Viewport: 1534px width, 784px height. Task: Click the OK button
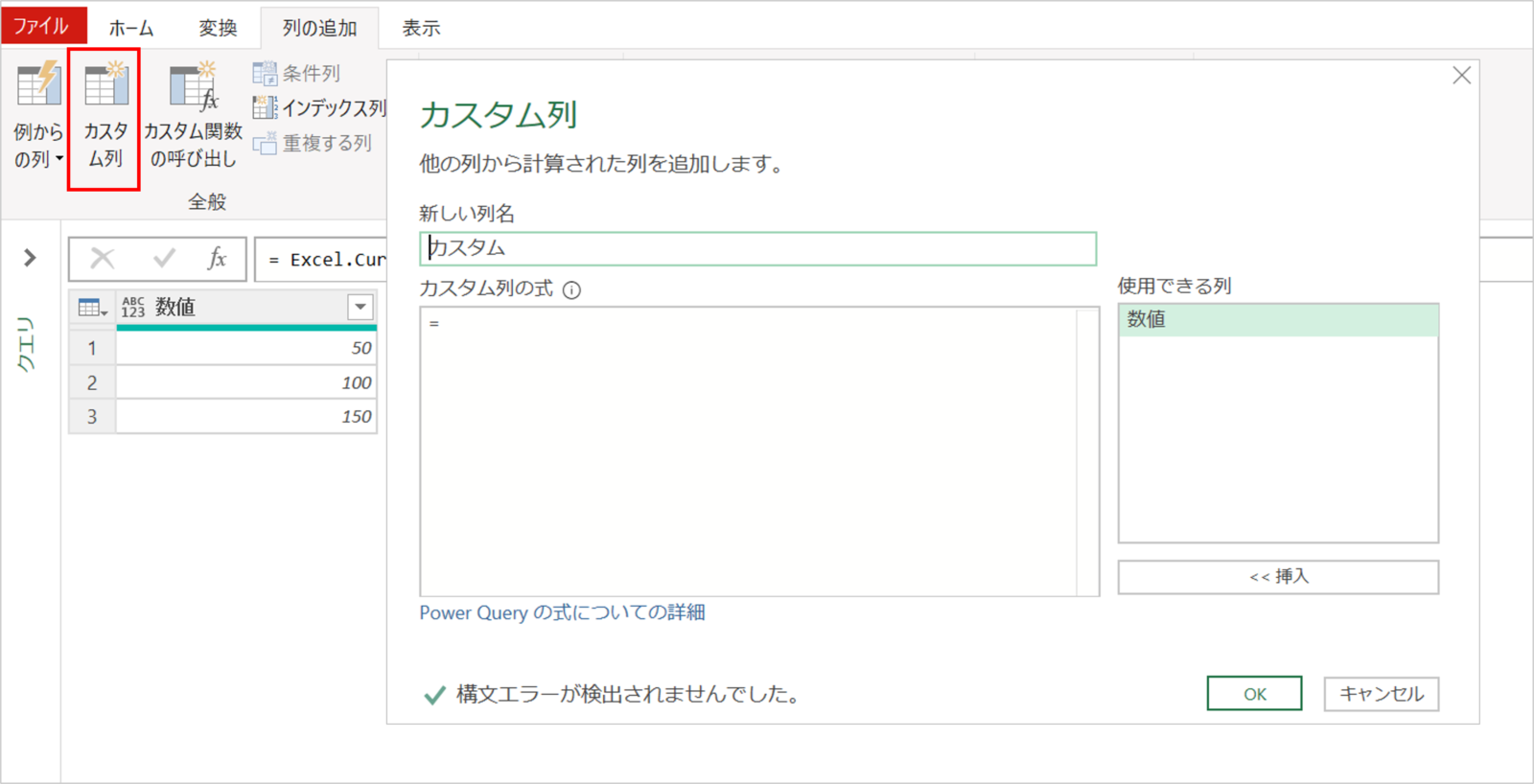pyautogui.click(x=1254, y=694)
